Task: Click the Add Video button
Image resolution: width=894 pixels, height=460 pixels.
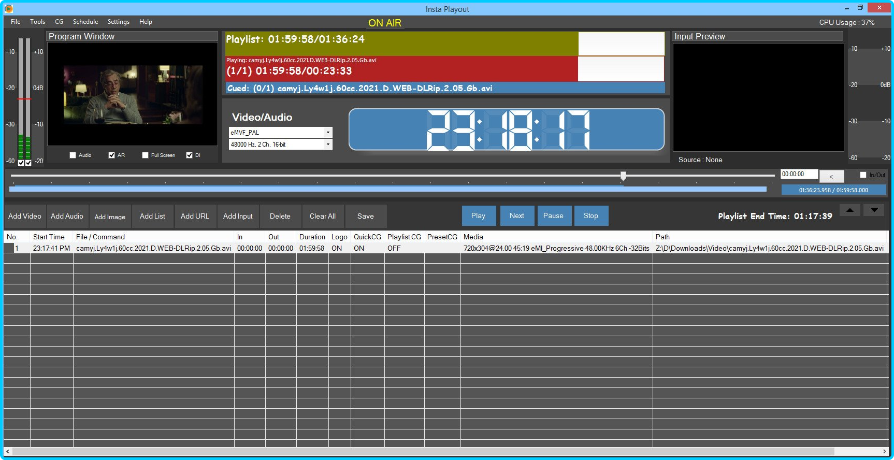Action: (x=25, y=216)
